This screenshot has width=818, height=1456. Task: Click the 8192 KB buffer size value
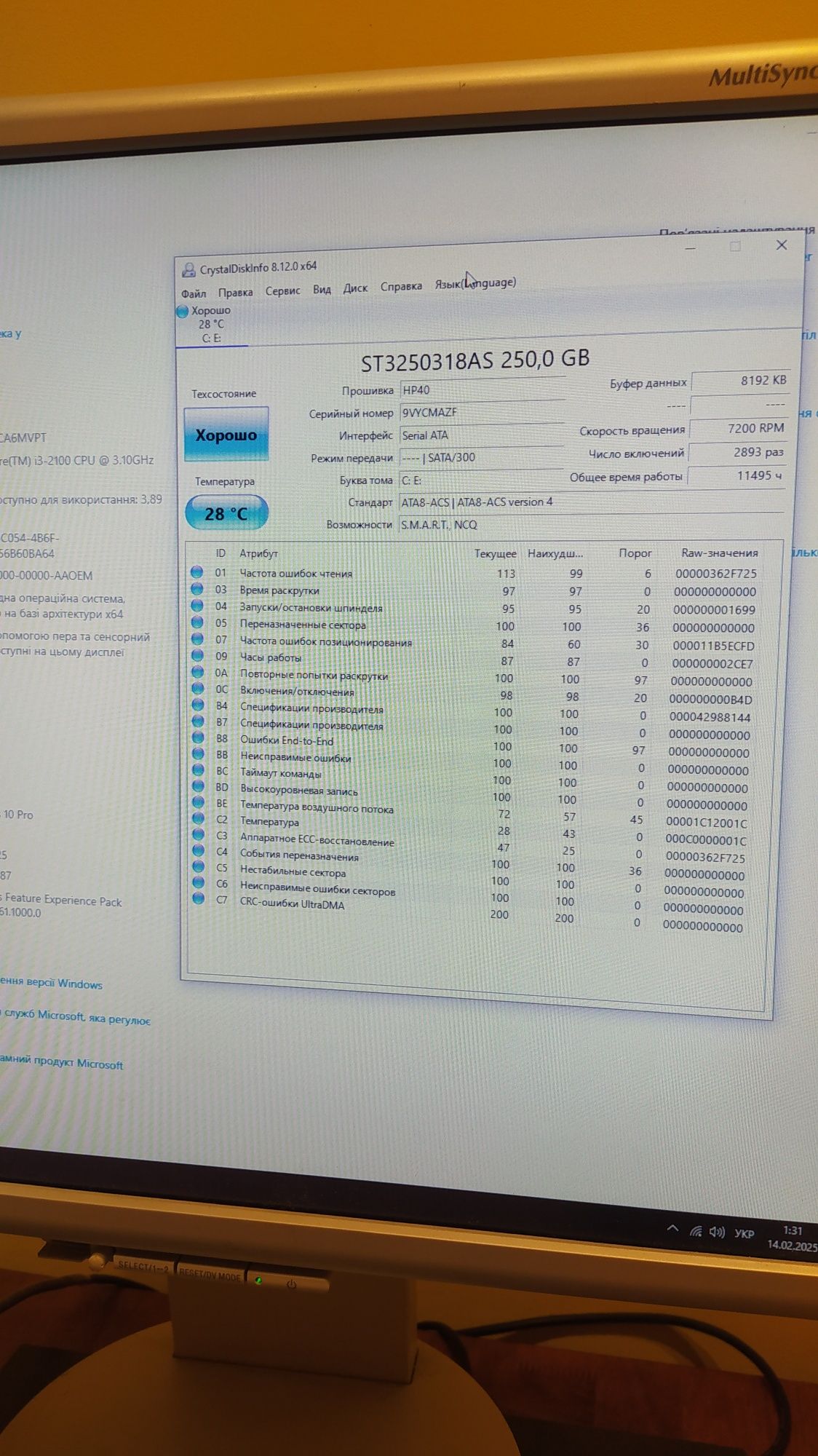tap(740, 380)
